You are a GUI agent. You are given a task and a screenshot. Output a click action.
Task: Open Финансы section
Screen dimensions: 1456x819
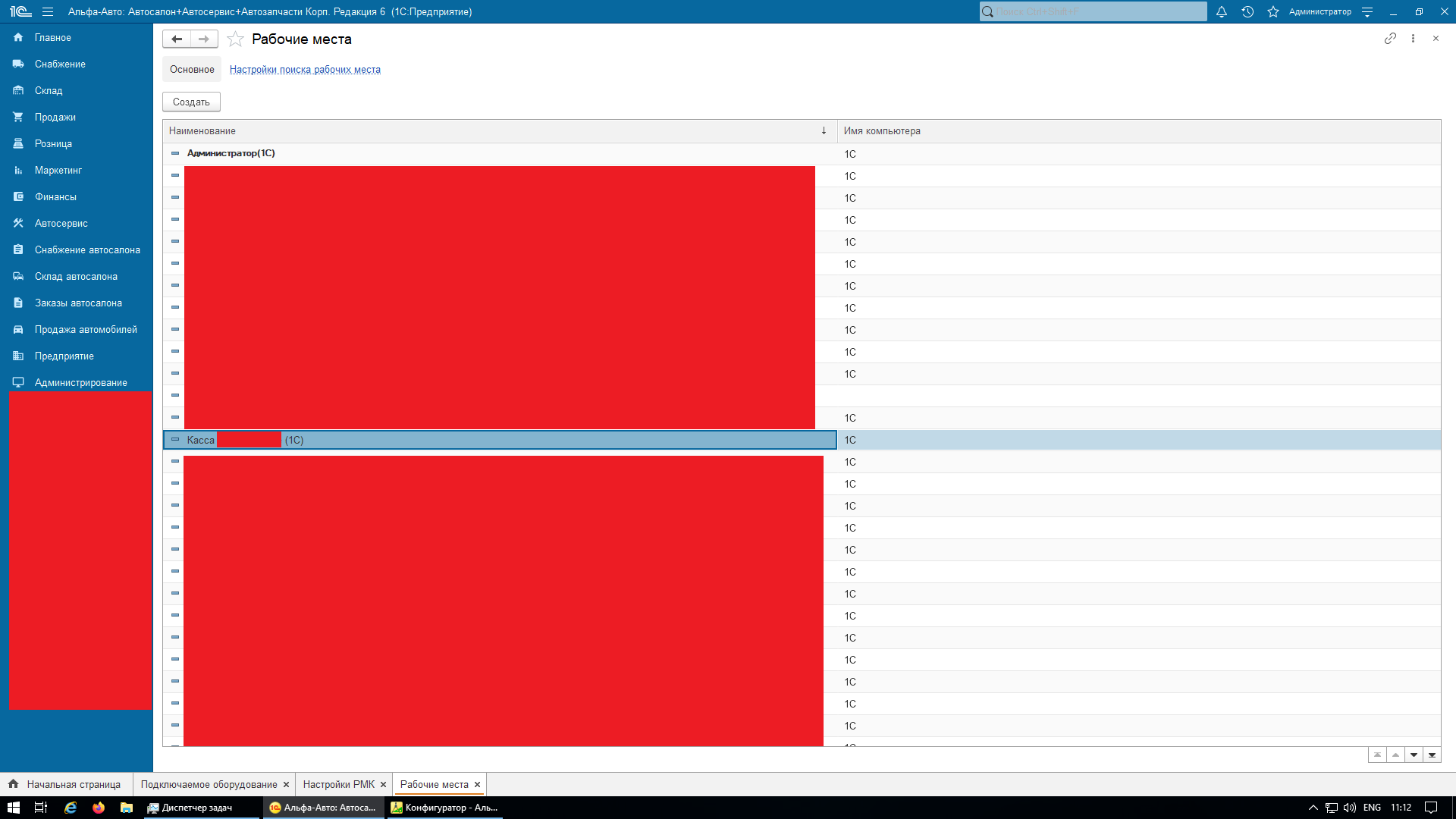pos(55,196)
